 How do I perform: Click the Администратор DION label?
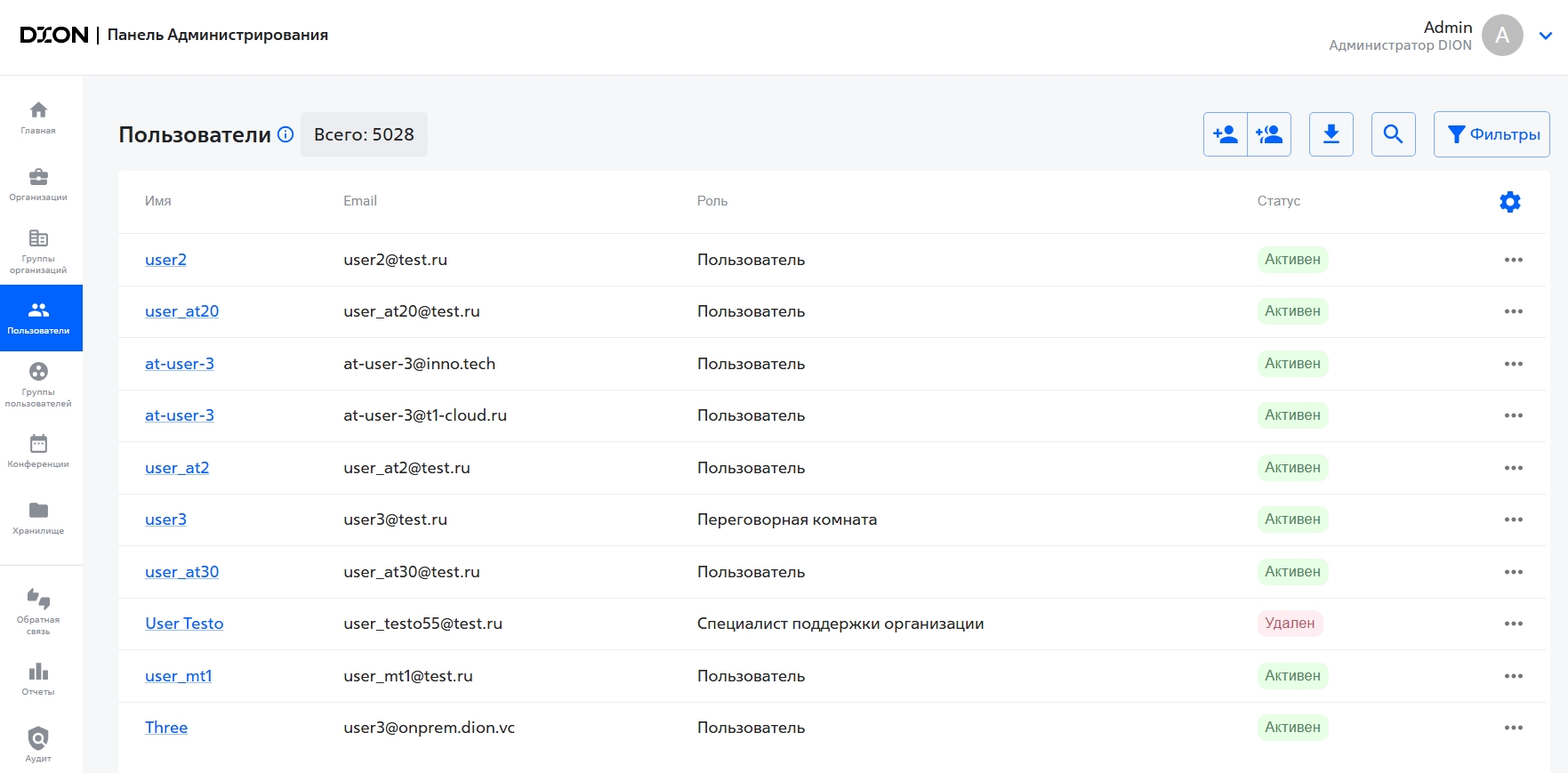point(1400,45)
